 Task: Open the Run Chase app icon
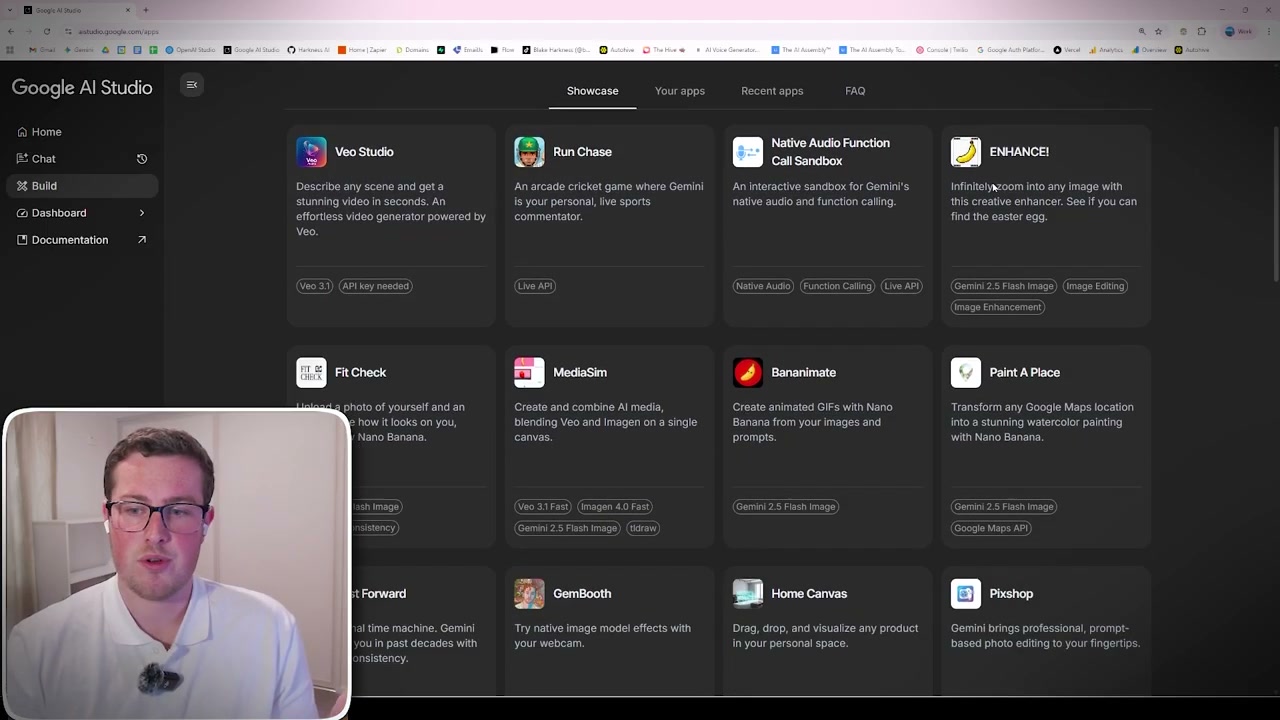click(x=529, y=152)
